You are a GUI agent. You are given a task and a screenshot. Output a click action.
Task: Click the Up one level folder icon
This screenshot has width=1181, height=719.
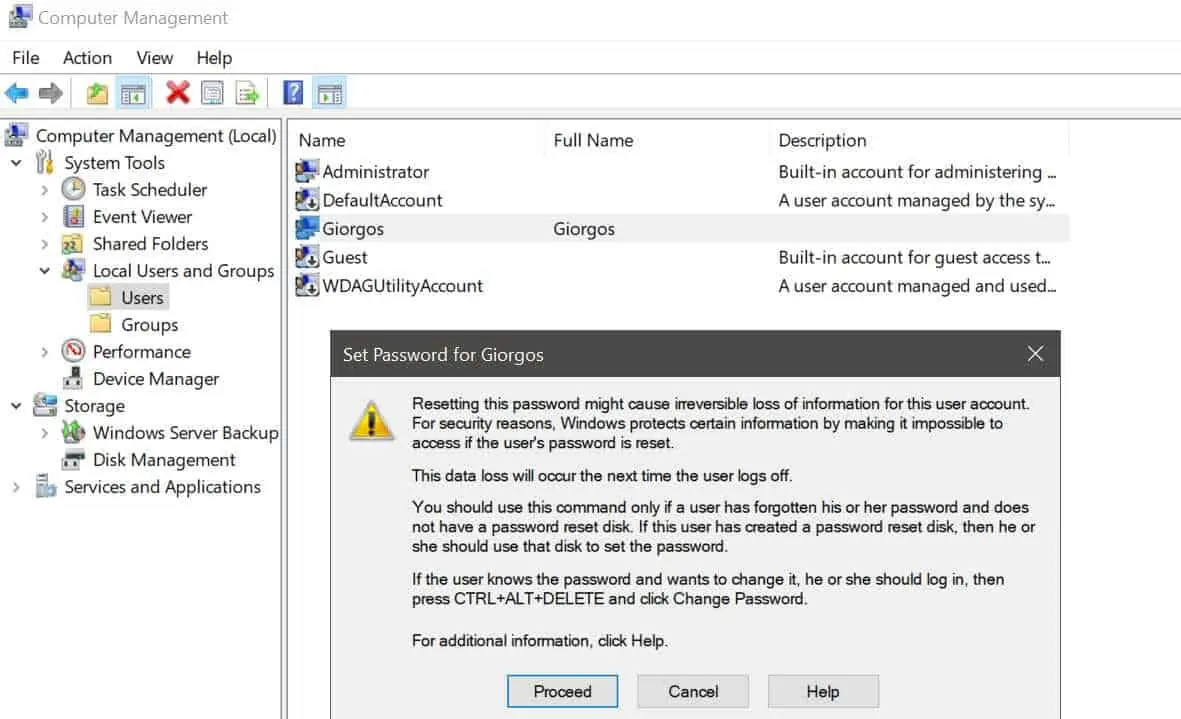pyautogui.click(x=96, y=93)
